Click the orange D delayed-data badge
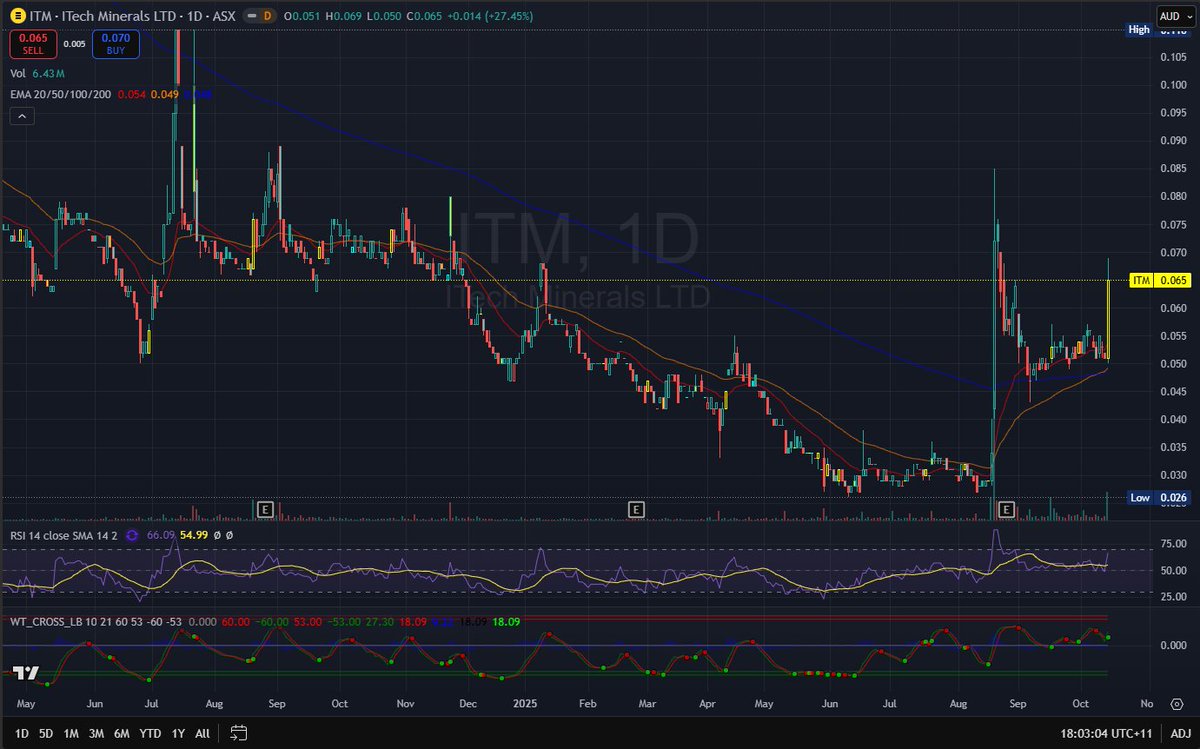Image resolution: width=1200 pixels, height=749 pixels. click(x=267, y=17)
